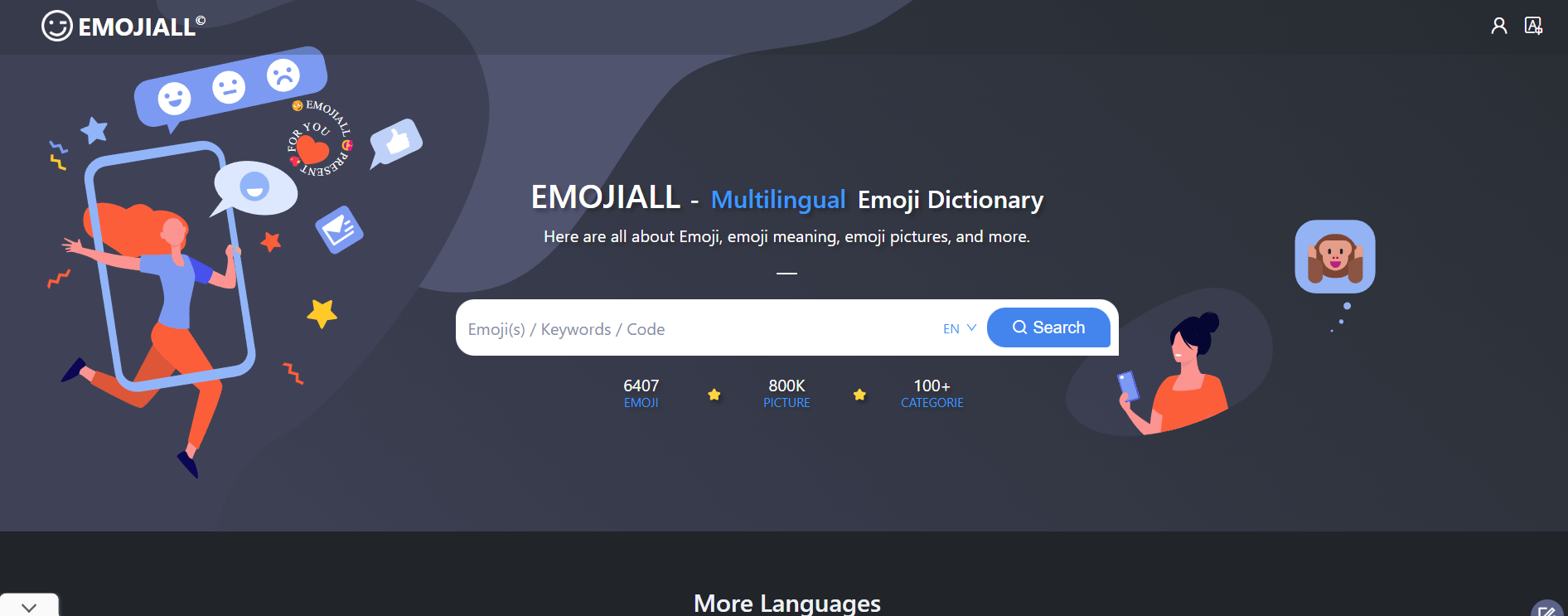The image size is (1568, 616).
Task: Click the edit pencil floating icon
Action: click(1546, 609)
